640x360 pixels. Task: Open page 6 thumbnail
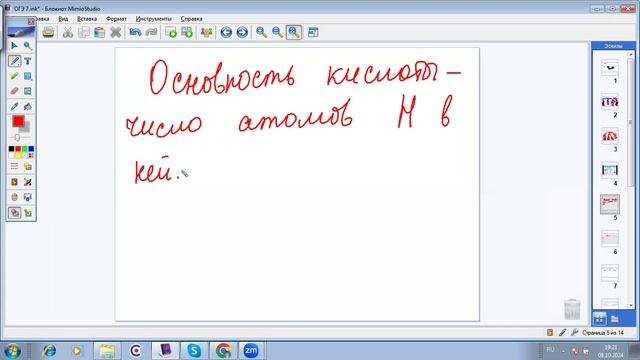(x=610, y=239)
